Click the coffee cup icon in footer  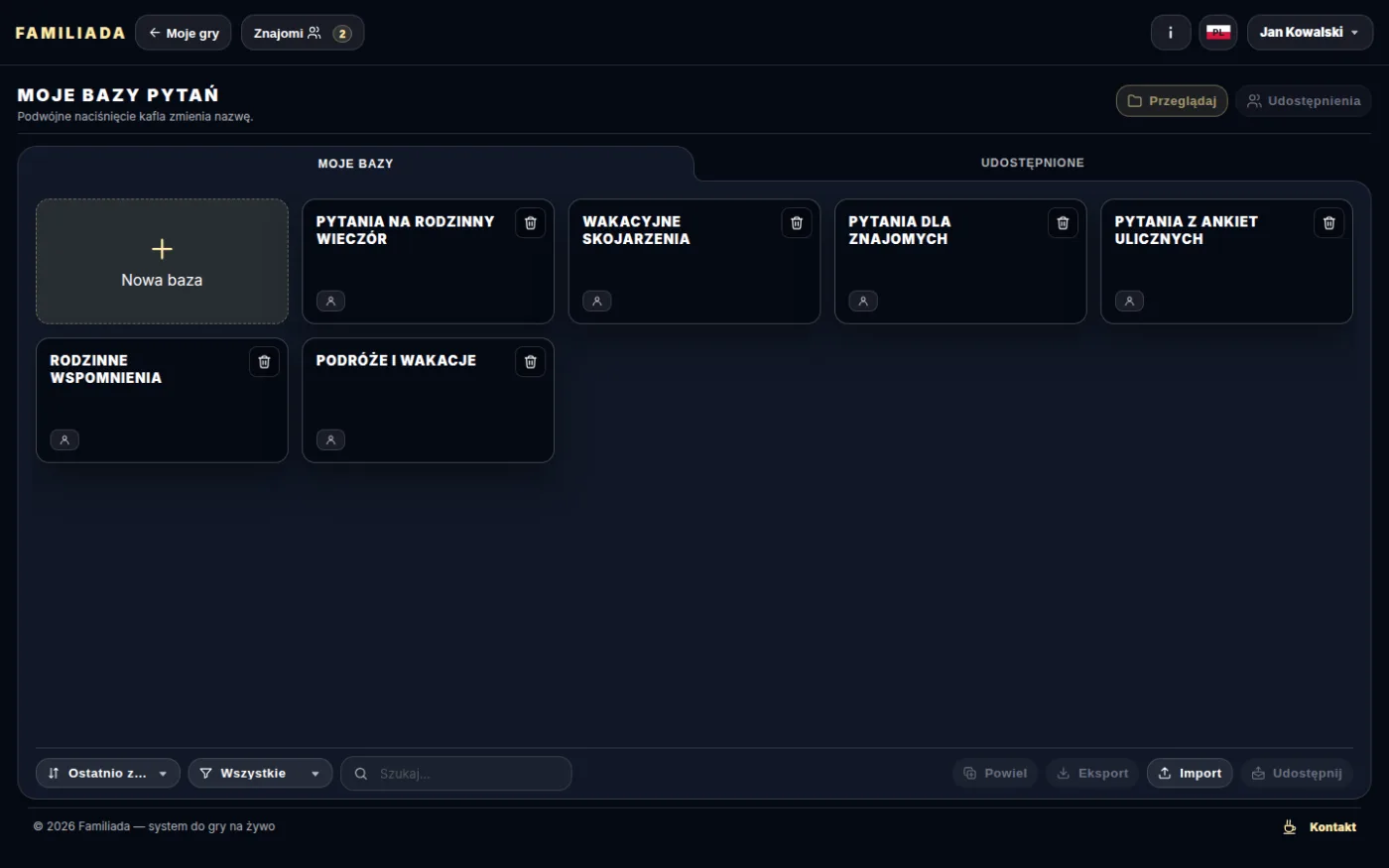click(1289, 827)
